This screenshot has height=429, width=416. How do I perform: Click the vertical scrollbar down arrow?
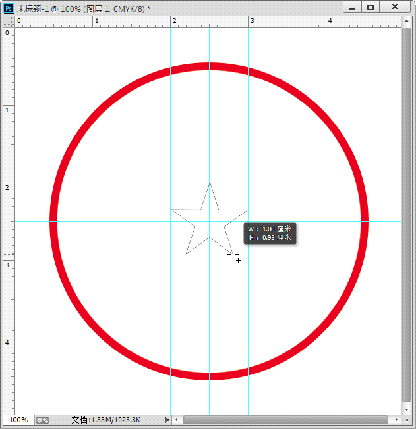[x=406, y=410]
